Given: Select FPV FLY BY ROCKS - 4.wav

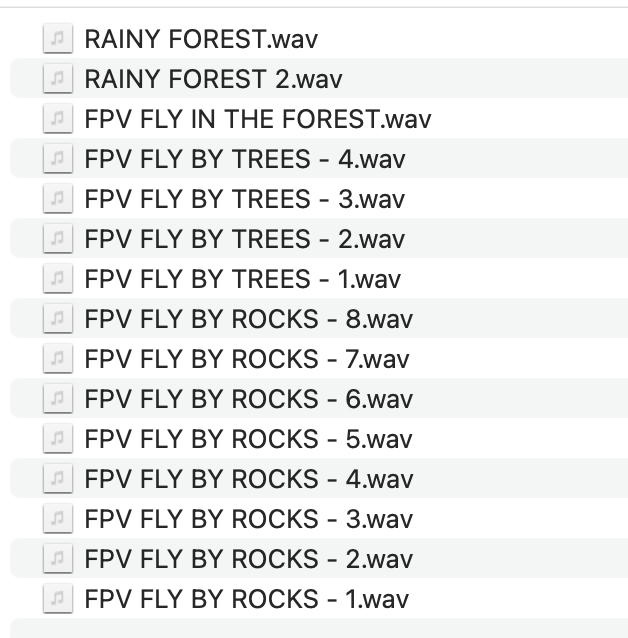Looking at the screenshot, I should pyautogui.click(x=248, y=479).
